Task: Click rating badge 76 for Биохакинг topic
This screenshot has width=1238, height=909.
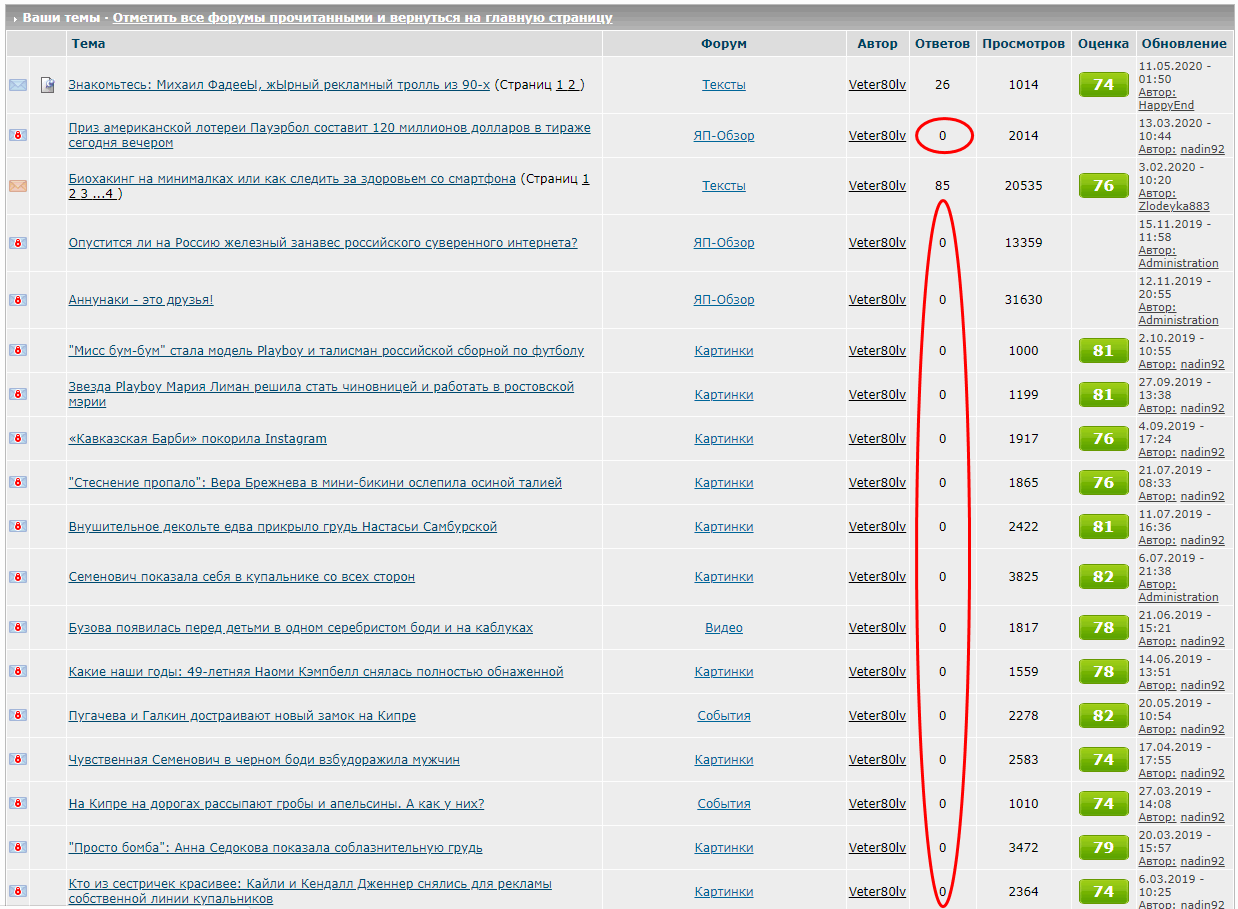Action: [1103, 186]
